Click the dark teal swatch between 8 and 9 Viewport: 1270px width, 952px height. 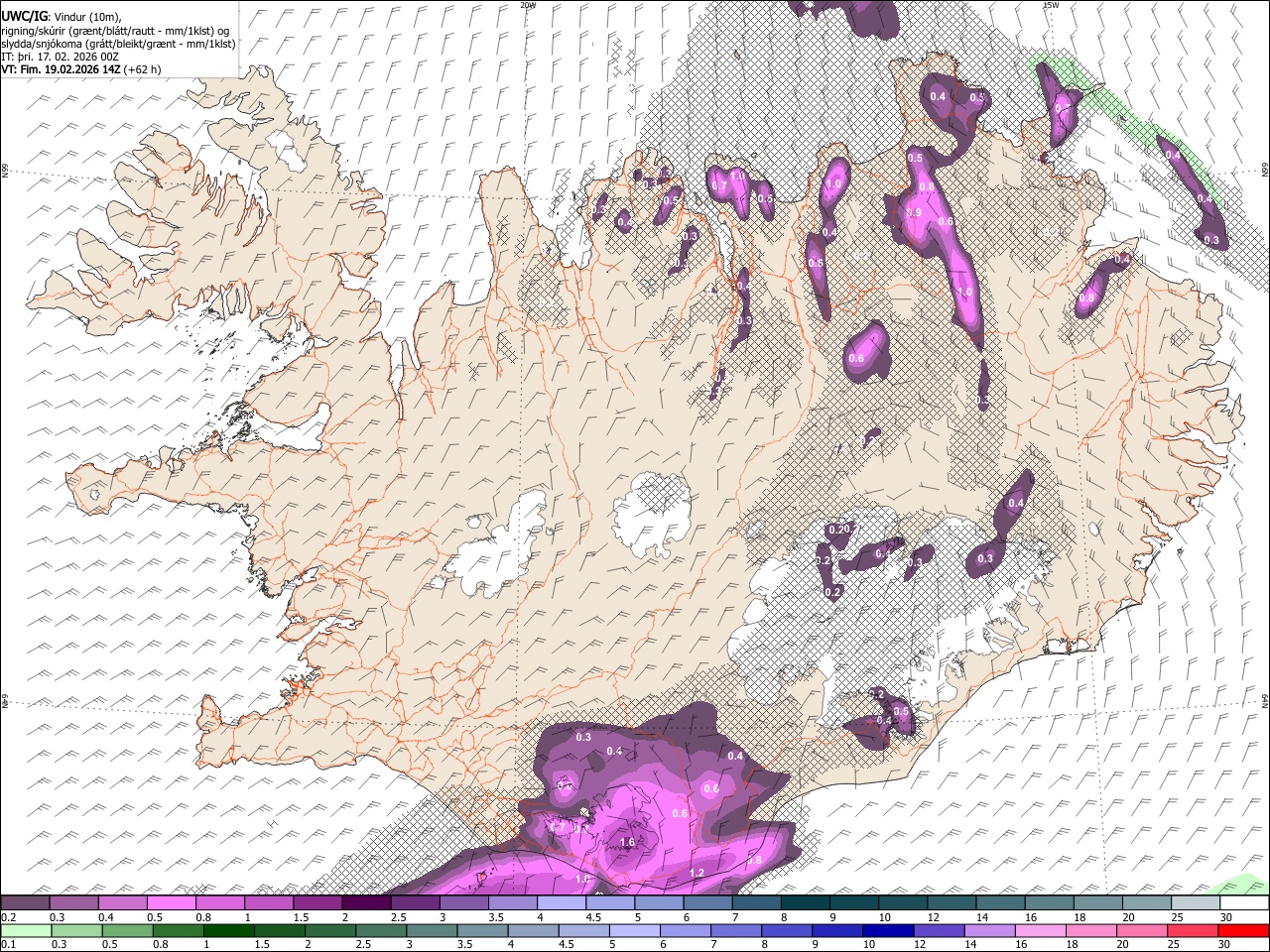pos(805,903)
